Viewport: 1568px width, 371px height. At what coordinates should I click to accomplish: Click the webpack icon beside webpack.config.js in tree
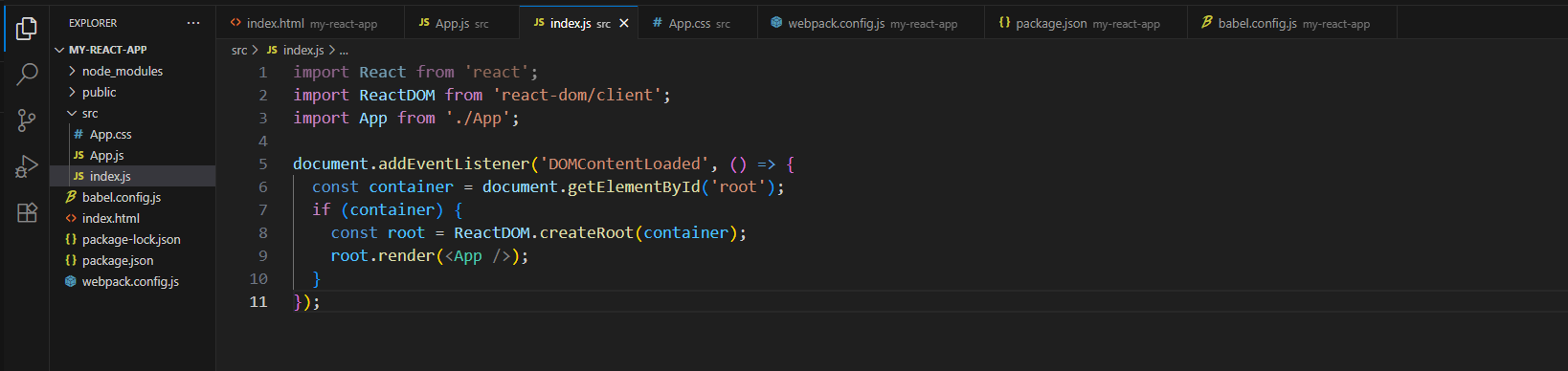71,281
